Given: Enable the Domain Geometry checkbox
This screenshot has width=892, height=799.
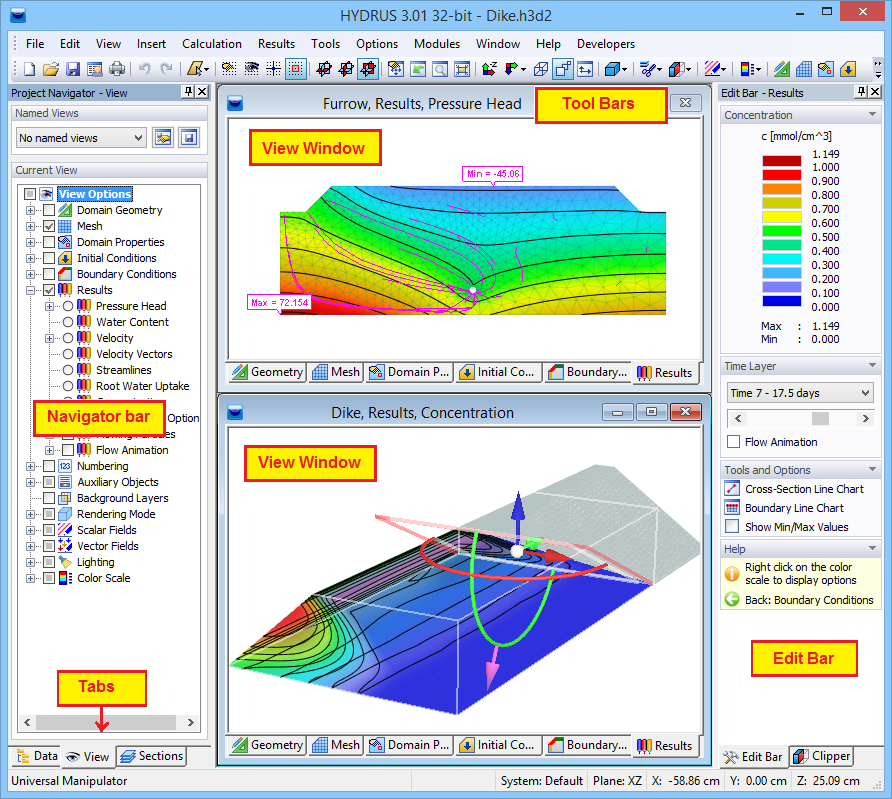Looking at the screenshot, I should point(49,210).
